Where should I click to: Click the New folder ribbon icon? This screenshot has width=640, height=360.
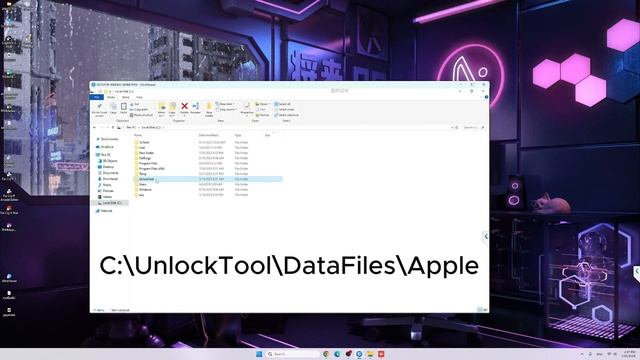pyautogui.click(x=209, y=109)
